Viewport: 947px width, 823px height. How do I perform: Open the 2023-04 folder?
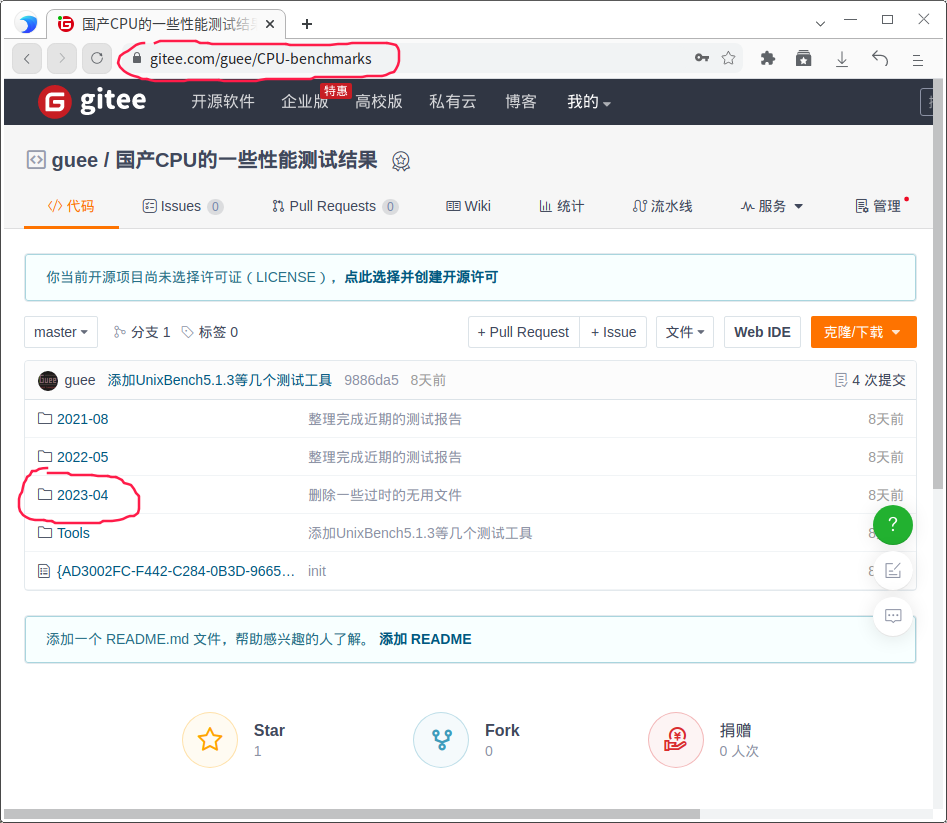(82, 495)
